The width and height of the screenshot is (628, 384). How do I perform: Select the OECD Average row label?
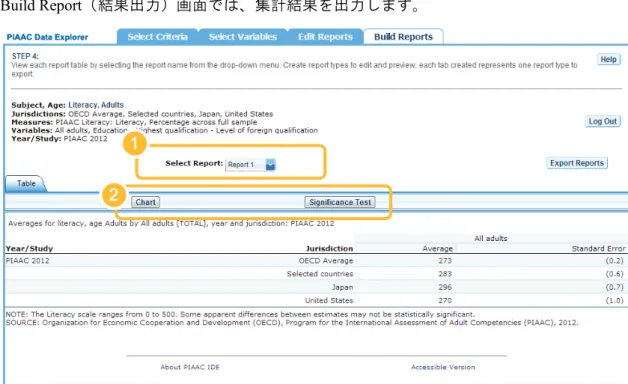click(x=326, y=261)
